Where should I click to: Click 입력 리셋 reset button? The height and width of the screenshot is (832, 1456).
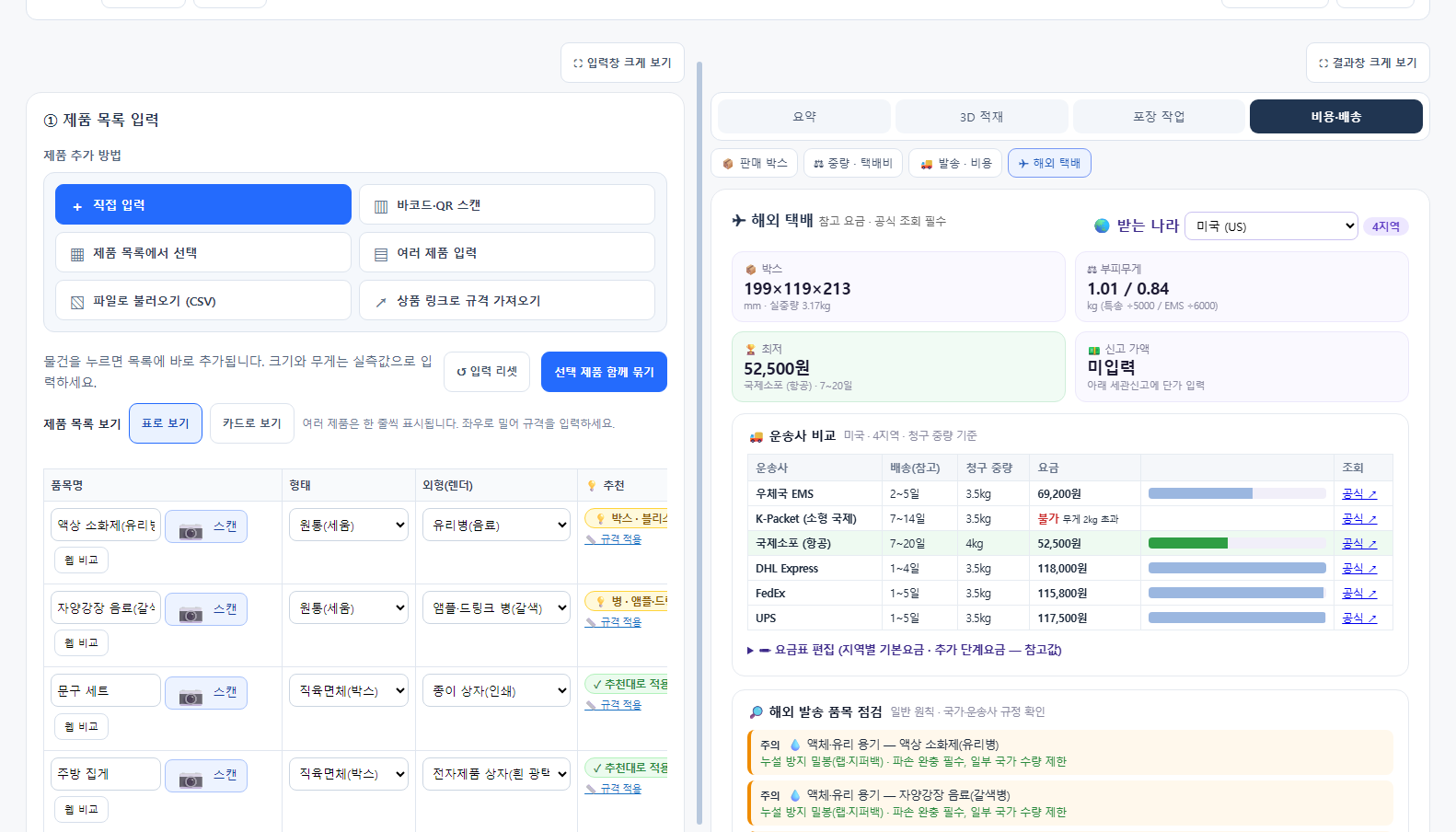487,372
